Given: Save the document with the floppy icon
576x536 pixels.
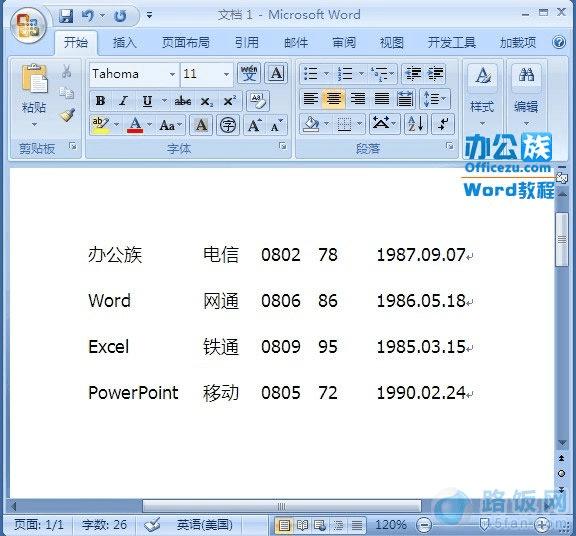Looking at the screenshot, I should pyautogui.click(x=66, y=16).
